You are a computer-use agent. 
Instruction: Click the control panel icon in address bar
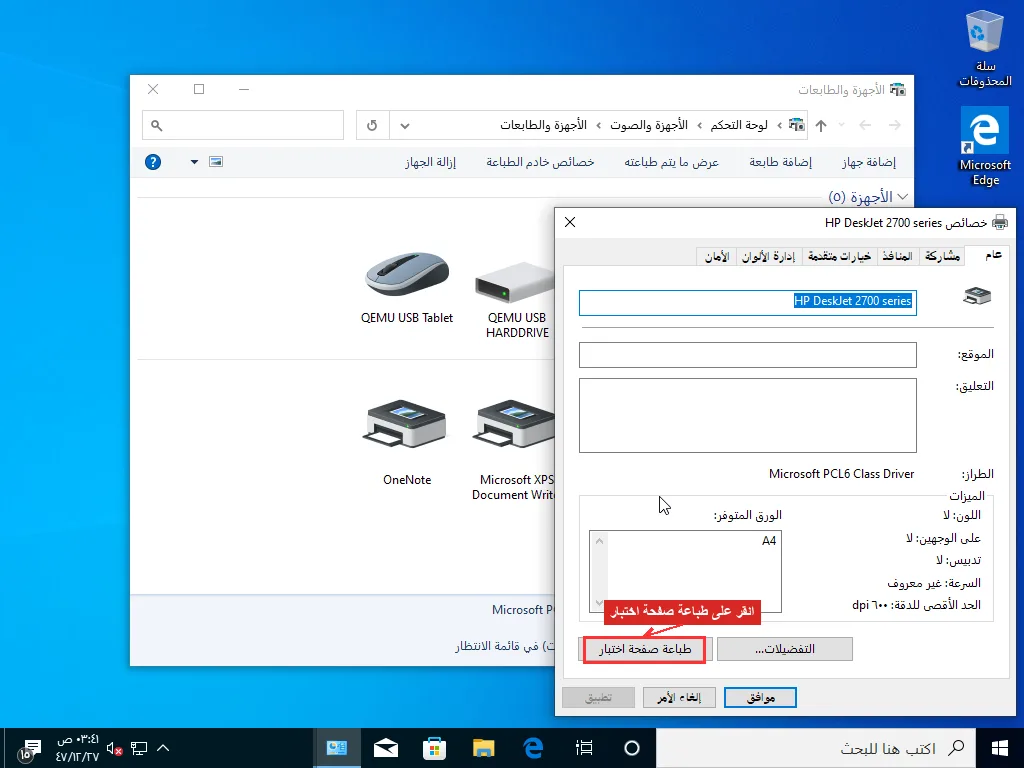[x=797, y=124]
